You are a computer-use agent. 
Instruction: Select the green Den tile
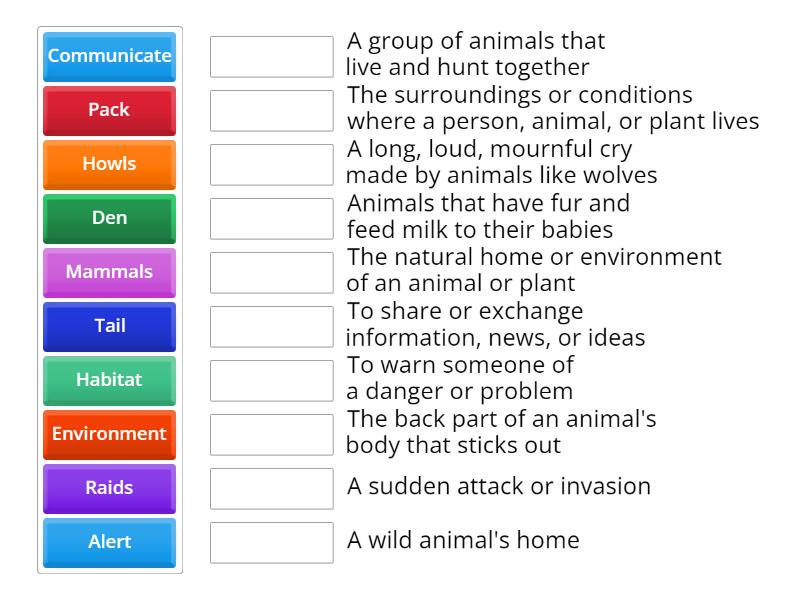tap(109, 218)
